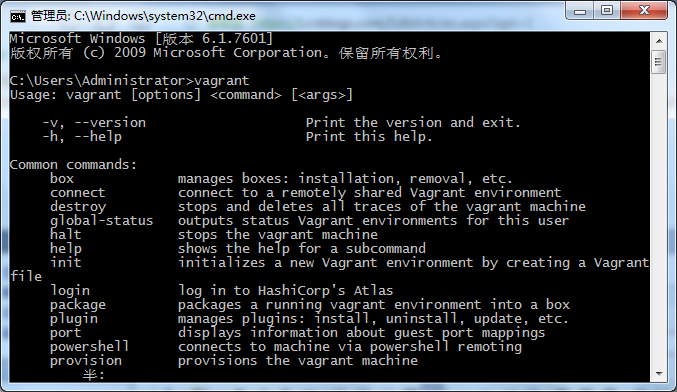Click the vertical scrollbar thumb
The height and width of the screenshot is (392, 677).
659,63
